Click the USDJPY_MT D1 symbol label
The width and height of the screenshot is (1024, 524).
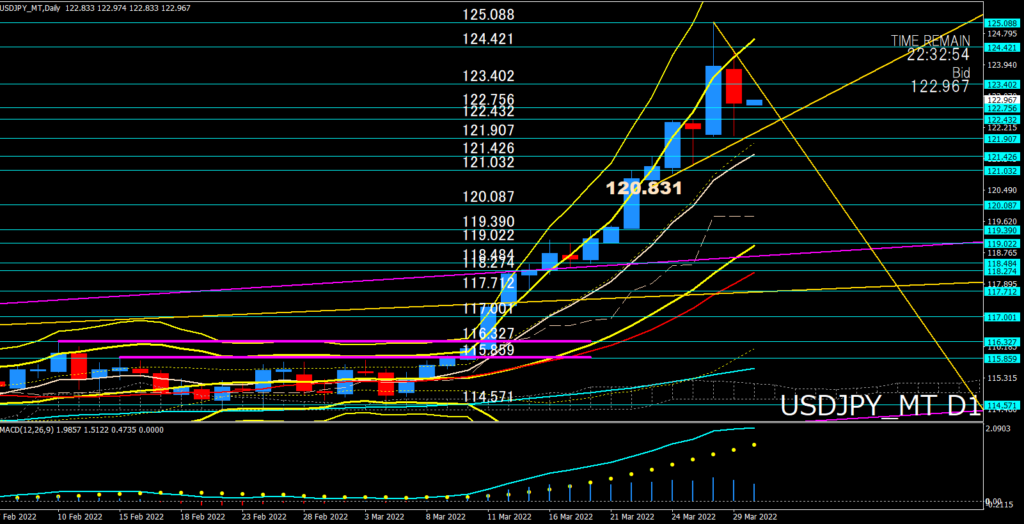880,406
